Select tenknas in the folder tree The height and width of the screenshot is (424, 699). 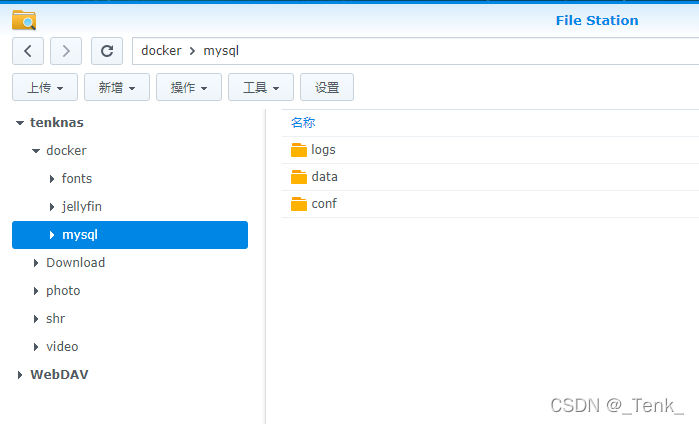coord(57,123)
